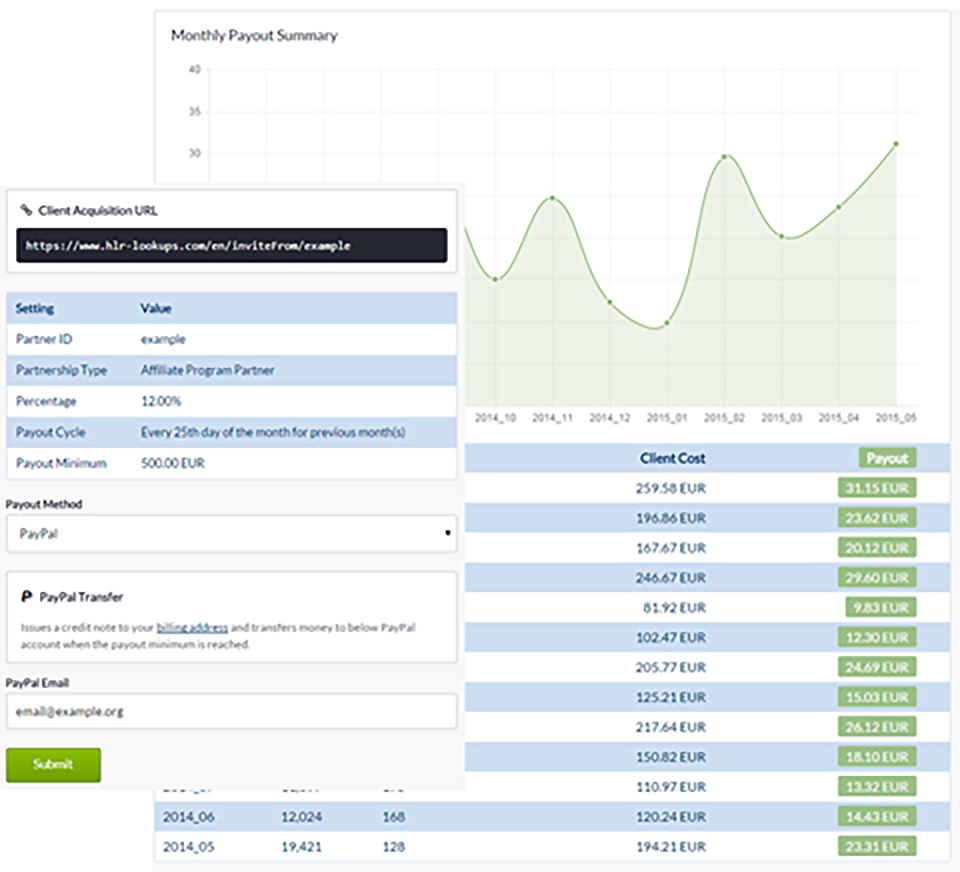Click the Affiliate Program Partner value

pyautogui.click(x=208, y=370)
